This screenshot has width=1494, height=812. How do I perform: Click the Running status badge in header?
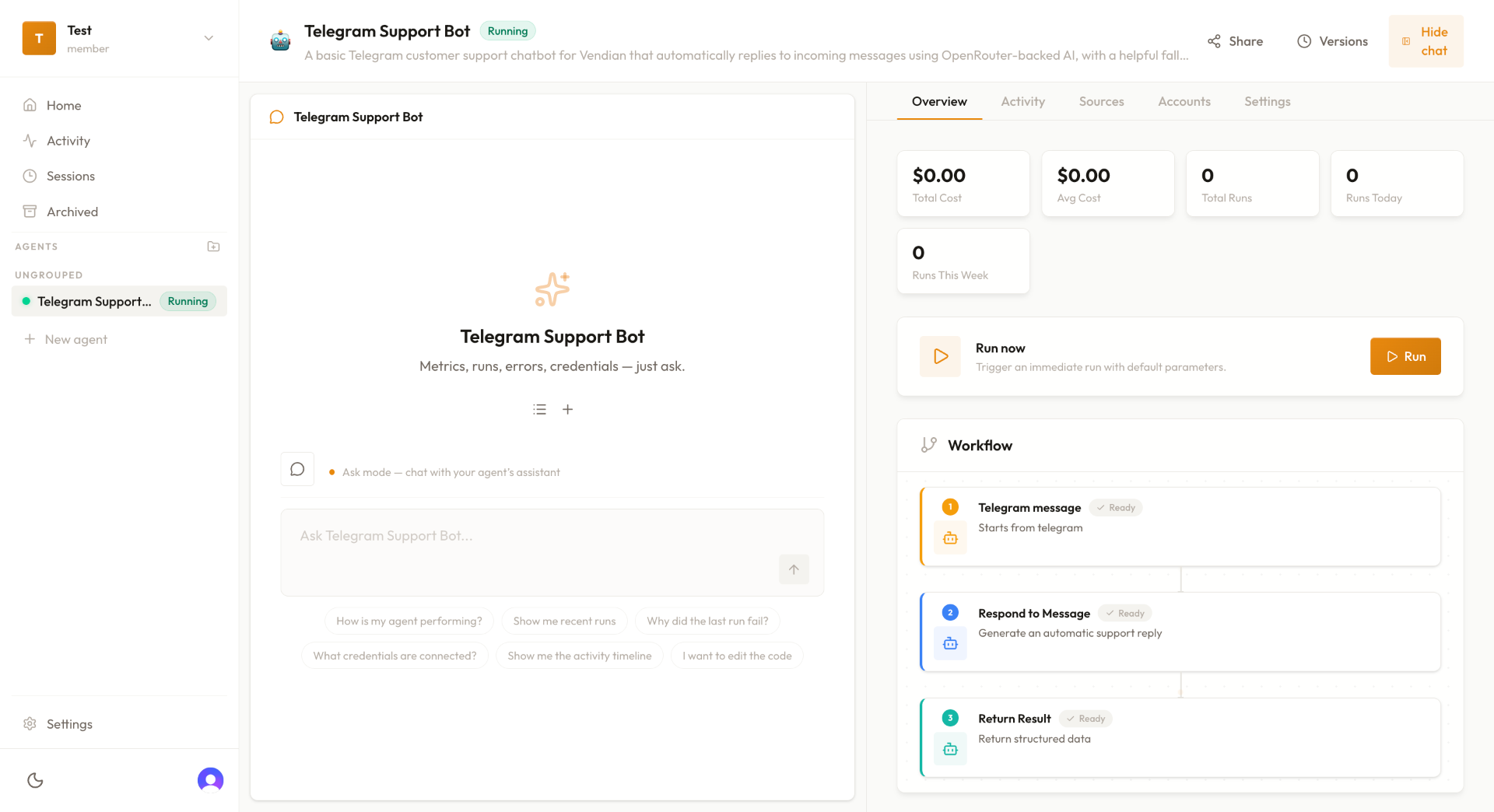507,31
